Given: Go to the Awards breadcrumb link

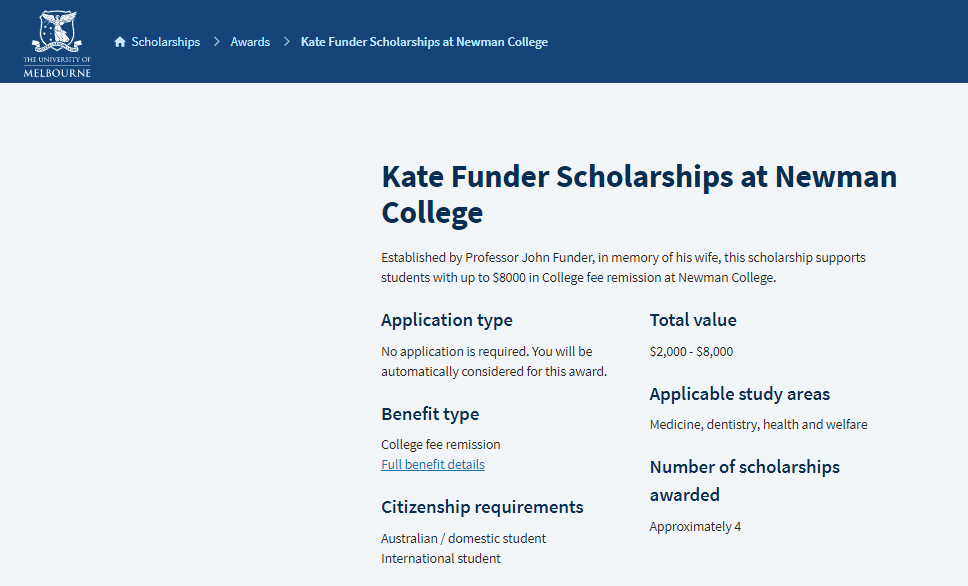Looking at the screenshot, I should pos(250,42).
